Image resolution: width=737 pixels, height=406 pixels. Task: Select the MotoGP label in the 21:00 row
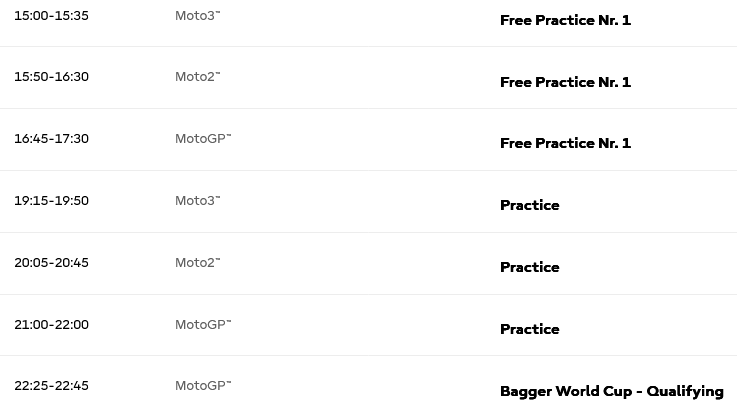click(x=202, y=325)
